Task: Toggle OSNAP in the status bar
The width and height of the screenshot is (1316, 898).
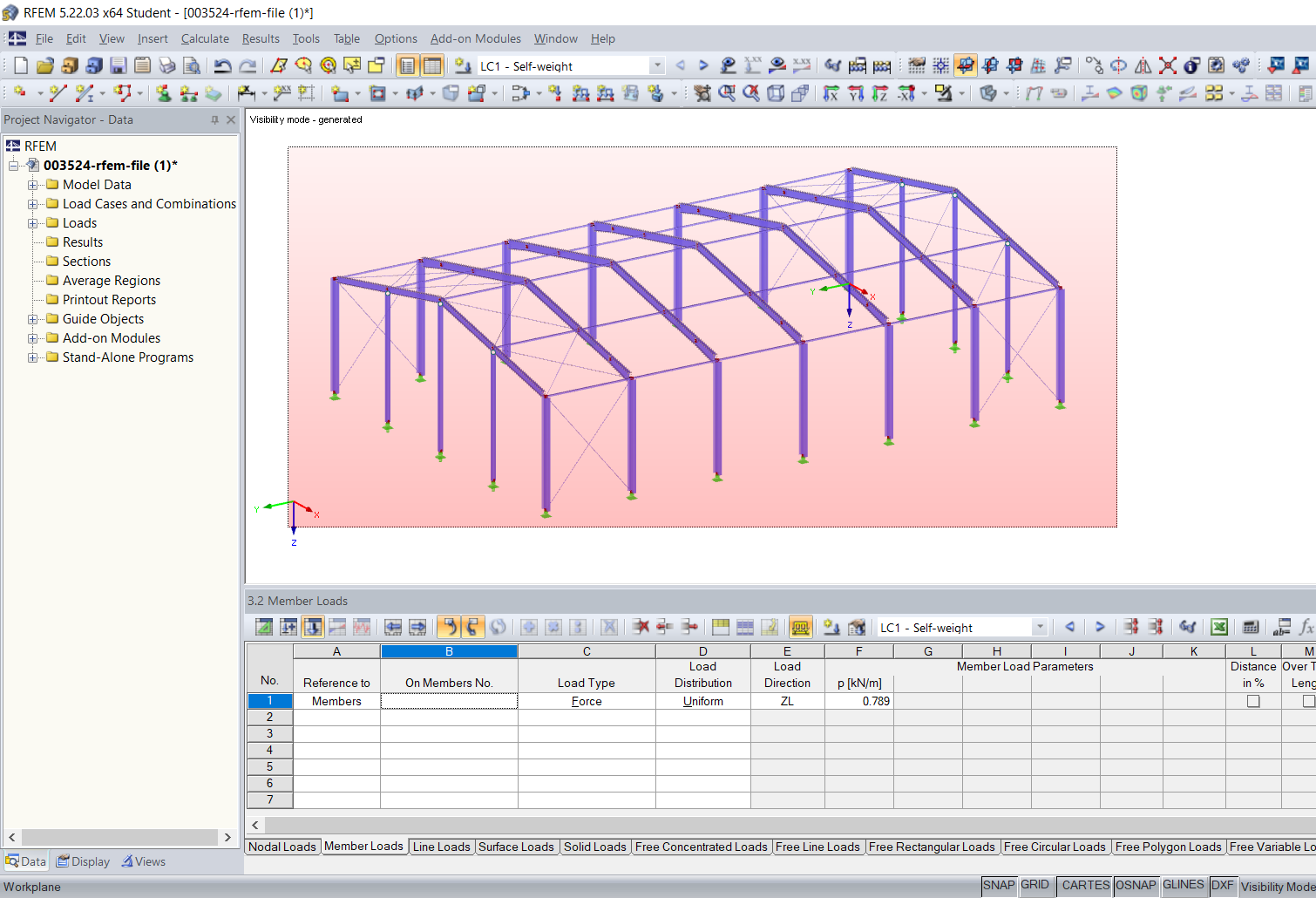Action: click(1136, 885)
